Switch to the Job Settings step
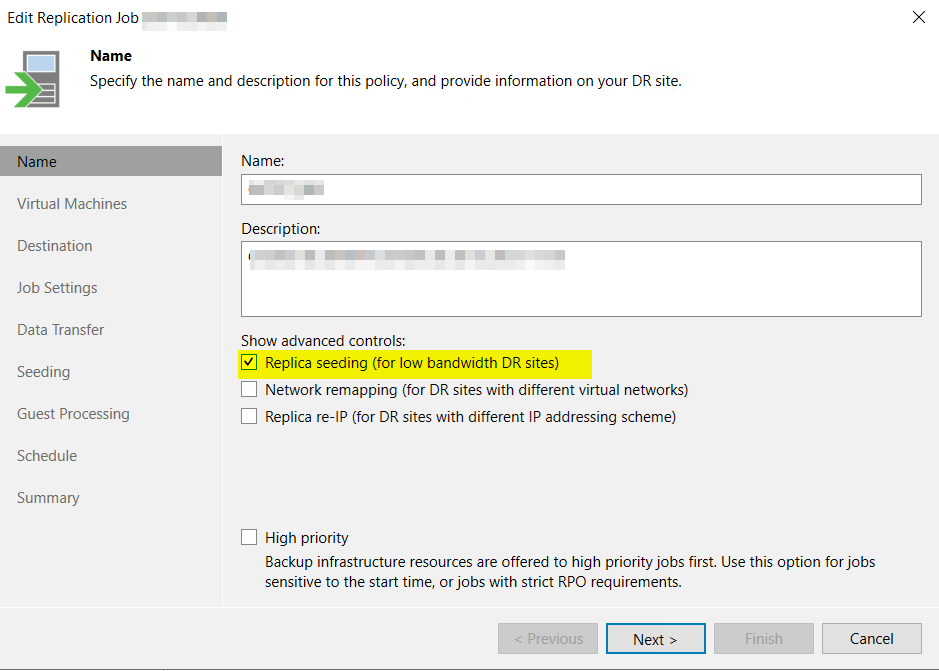 coord(57,288)
